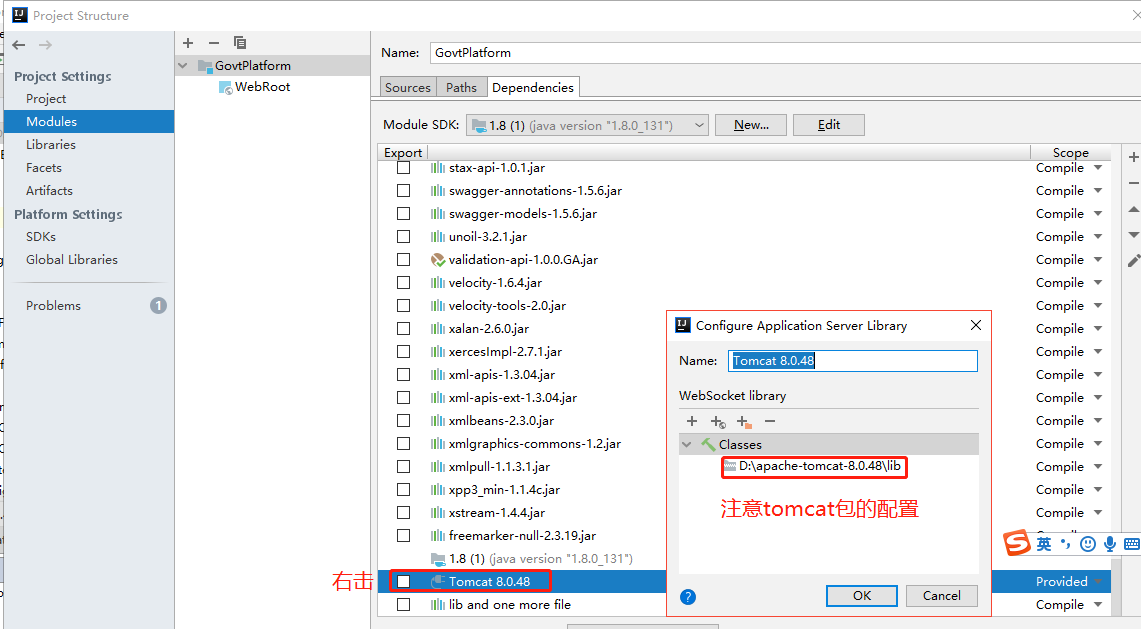Move dependency up with arrow icon

pyautogui.click(x=1133, y=210)
